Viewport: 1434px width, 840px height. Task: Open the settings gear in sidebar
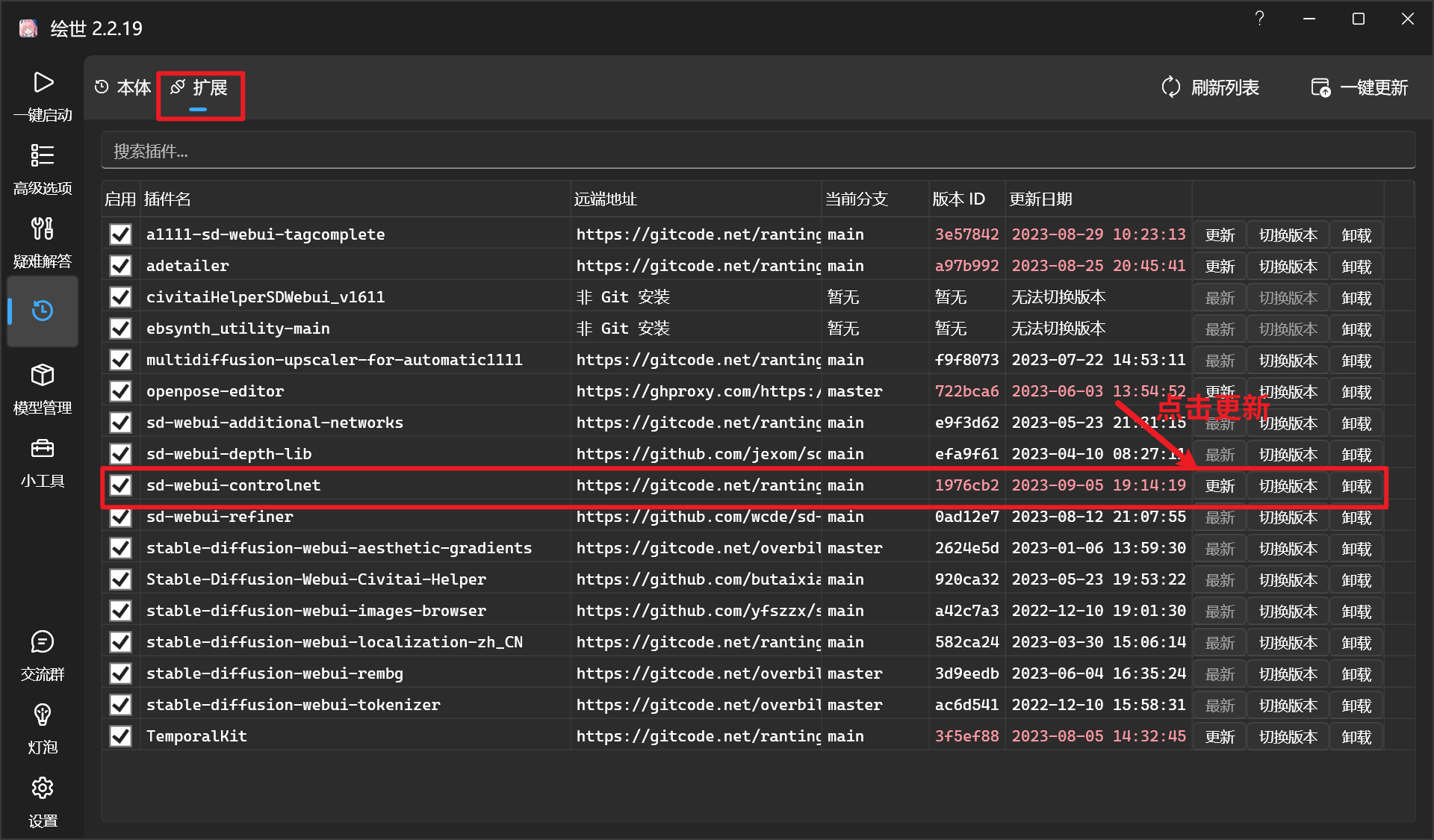pyautogui.click(x=43, y=788)
